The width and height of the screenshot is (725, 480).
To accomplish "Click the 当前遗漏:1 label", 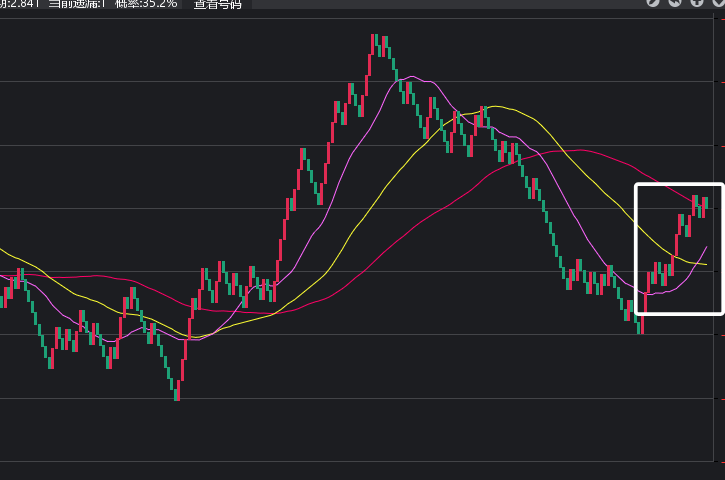I will pyautogui.click(x=80, y=3).
